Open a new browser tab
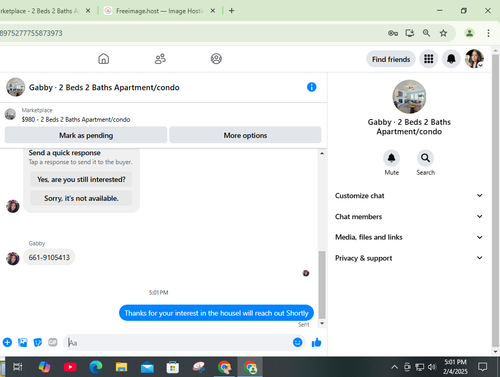 [231, 11]
